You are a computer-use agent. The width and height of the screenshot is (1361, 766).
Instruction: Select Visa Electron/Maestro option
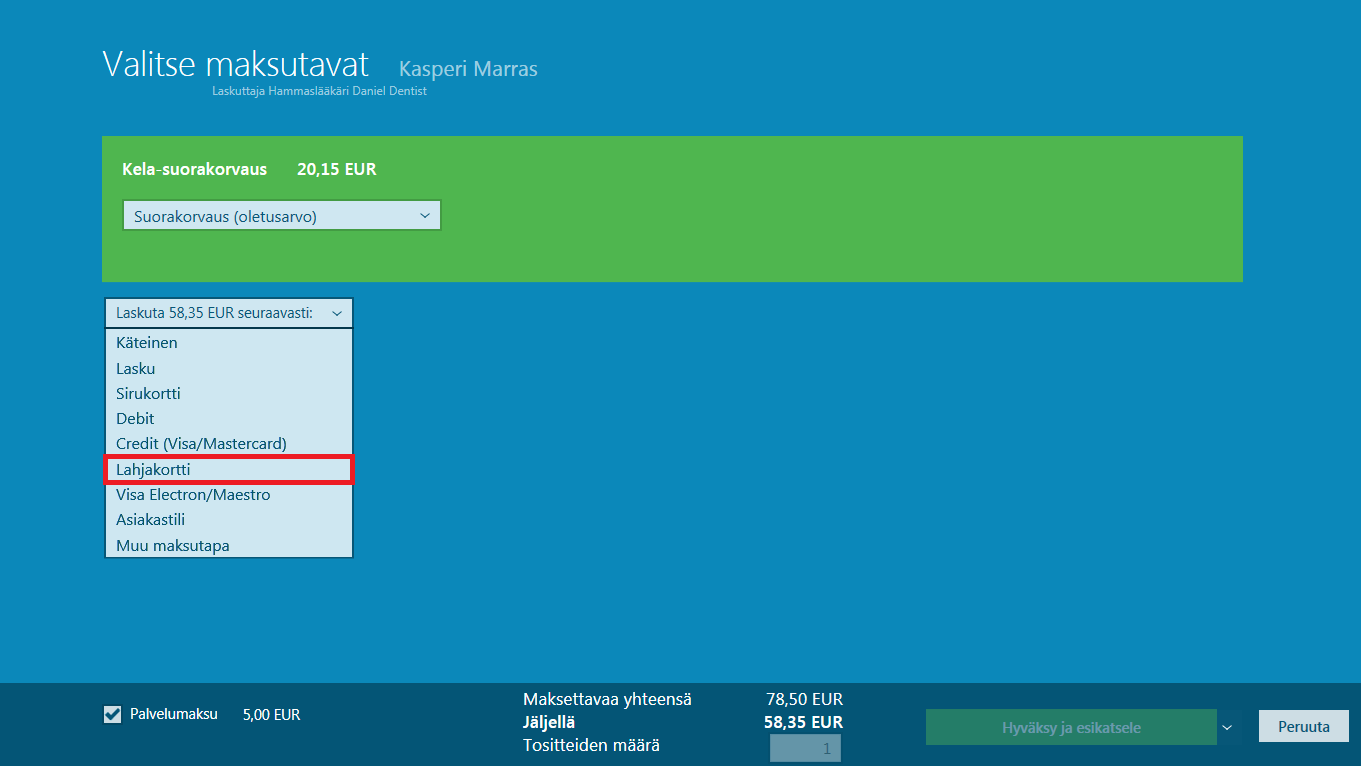click(x=228, y=494)
